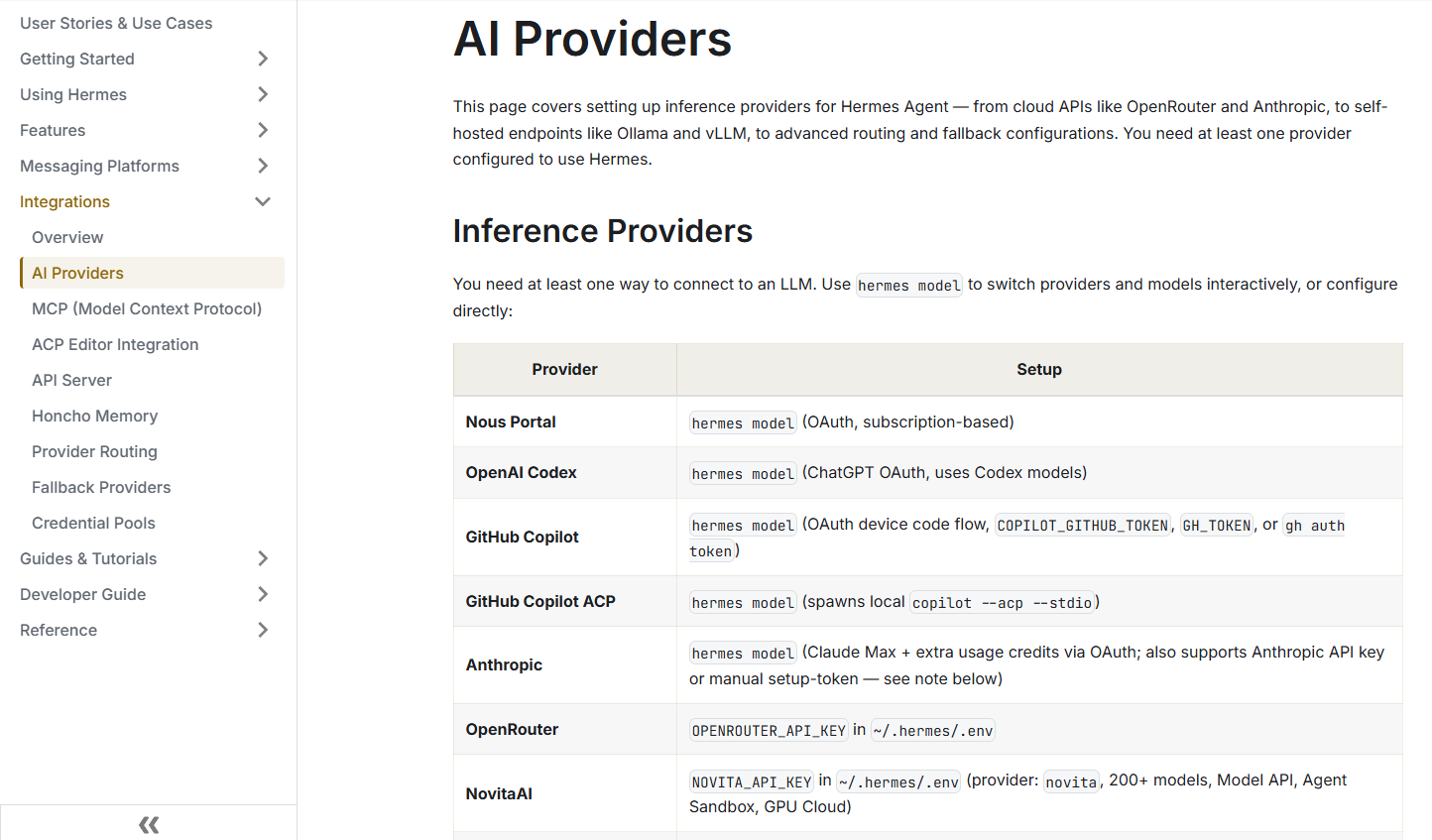This screenshot has width=1432, height=840.
Task: Click hermes model code in intro paragraph
Action: tap(909, 286)
